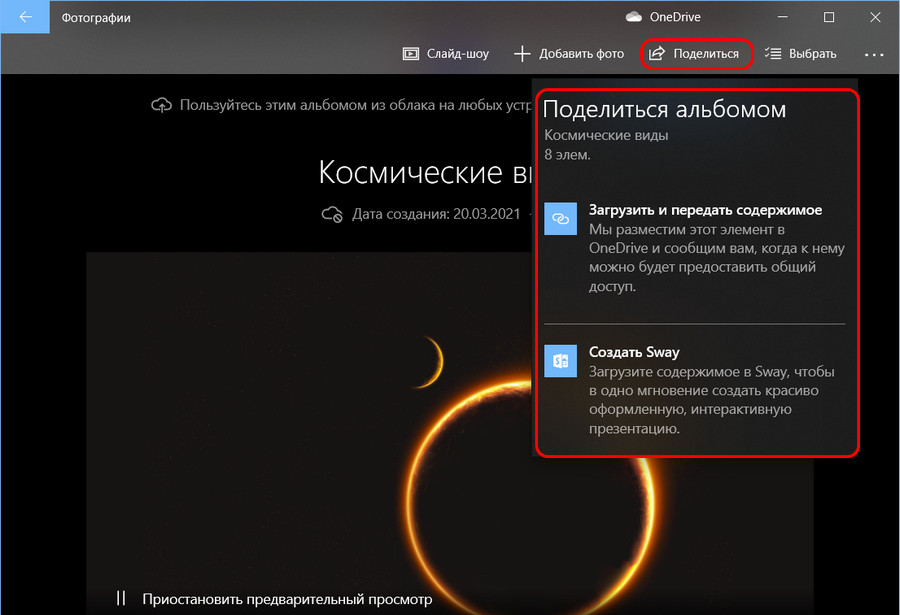Click the cloud sync icon beside Дата создания
Screen dimensions: 900x615
pyautogui.click(x=332, y=214)
